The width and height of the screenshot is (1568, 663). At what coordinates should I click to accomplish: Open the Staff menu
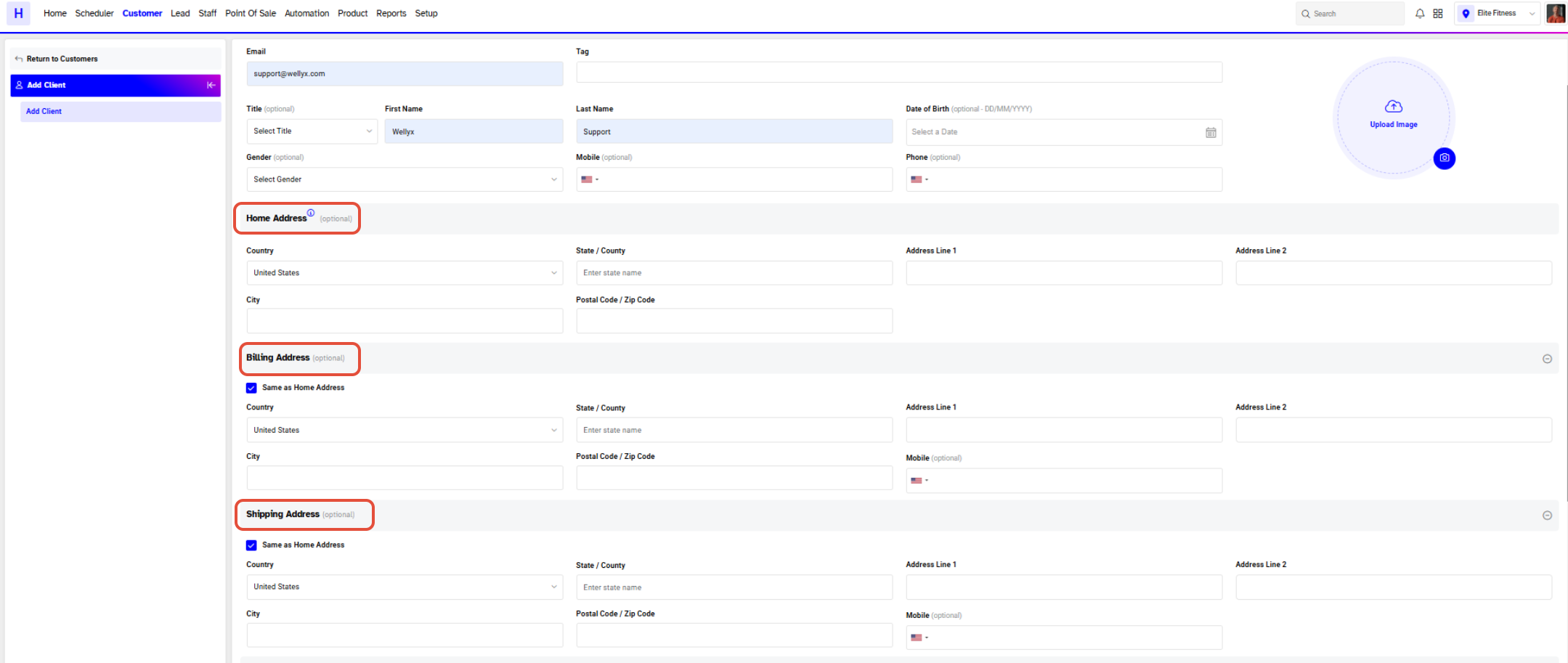(208, 13)
